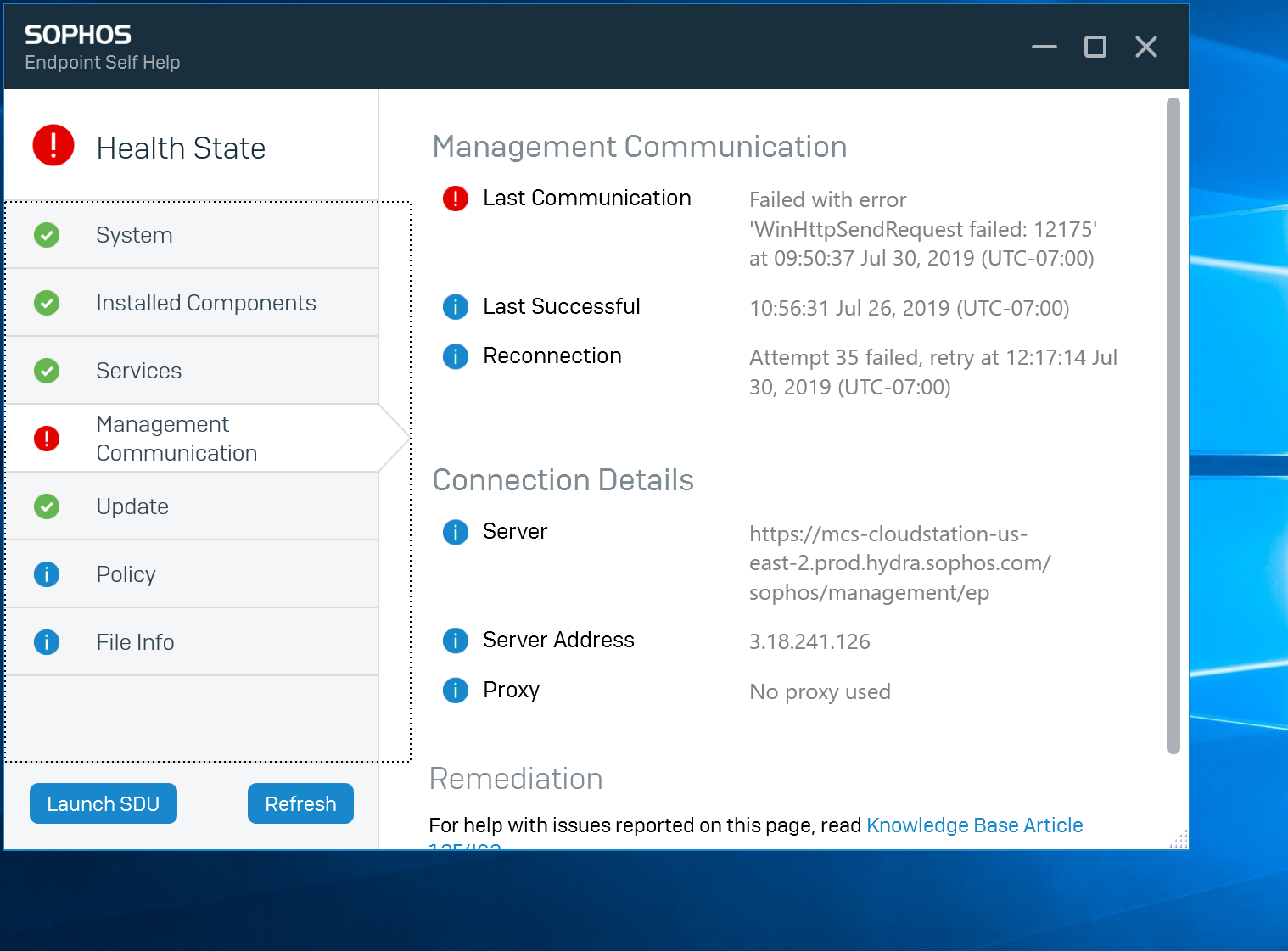
Task: Click the 'Endpoint Self Help' subtitle
Action: coord(103,63)
